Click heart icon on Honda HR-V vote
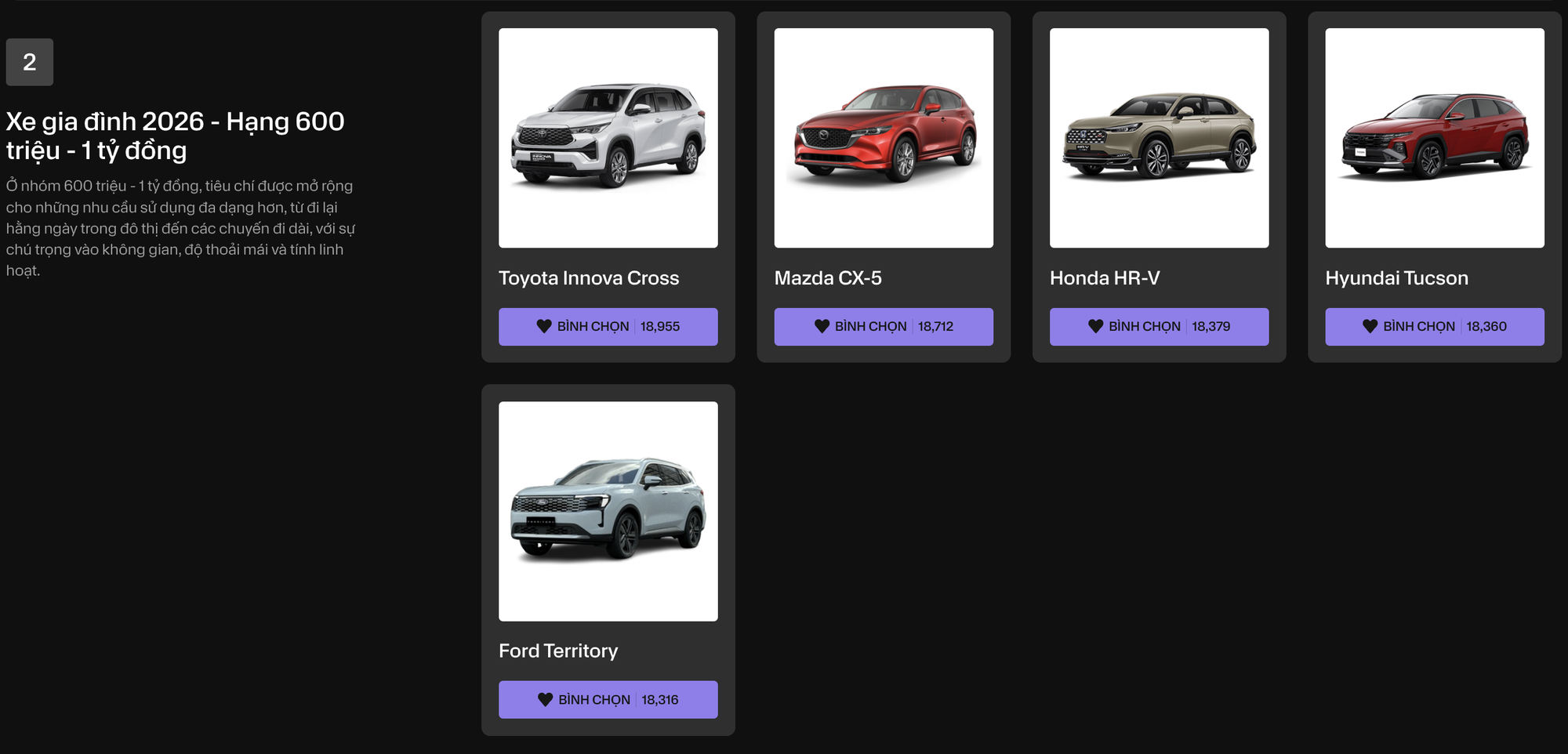Viewport: 1568px width, 754px height. click(1096, 326)
